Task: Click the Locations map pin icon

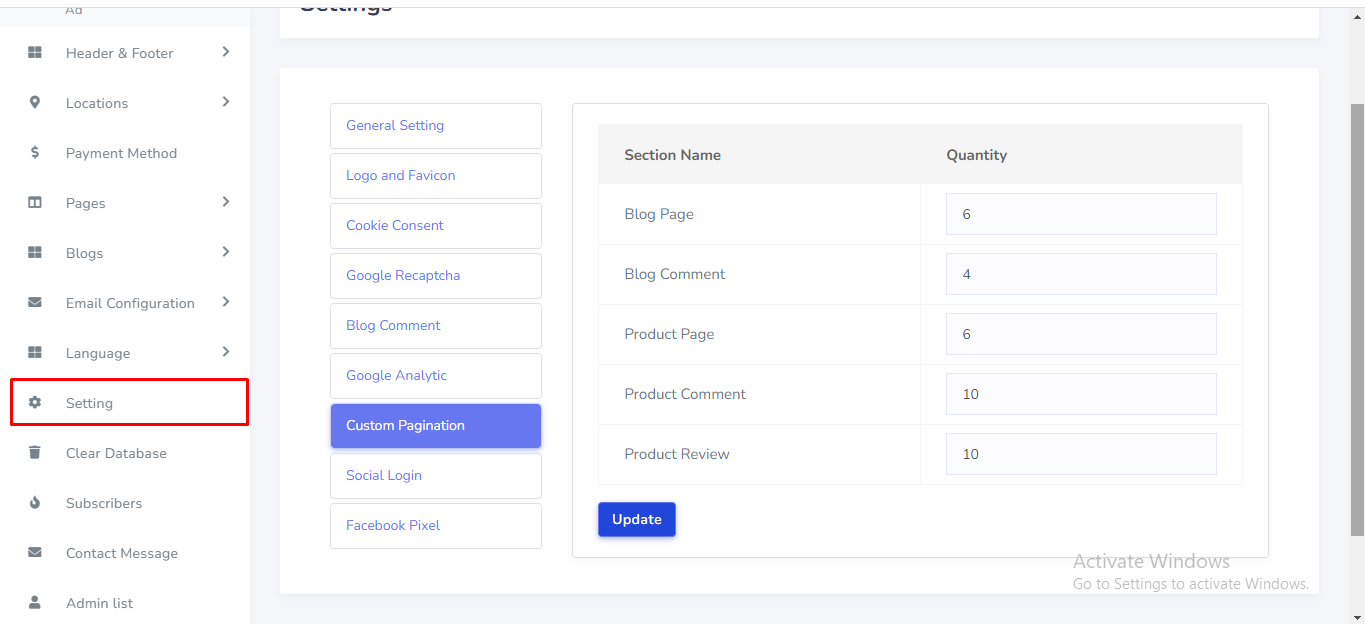Action: tap(35, 103)
